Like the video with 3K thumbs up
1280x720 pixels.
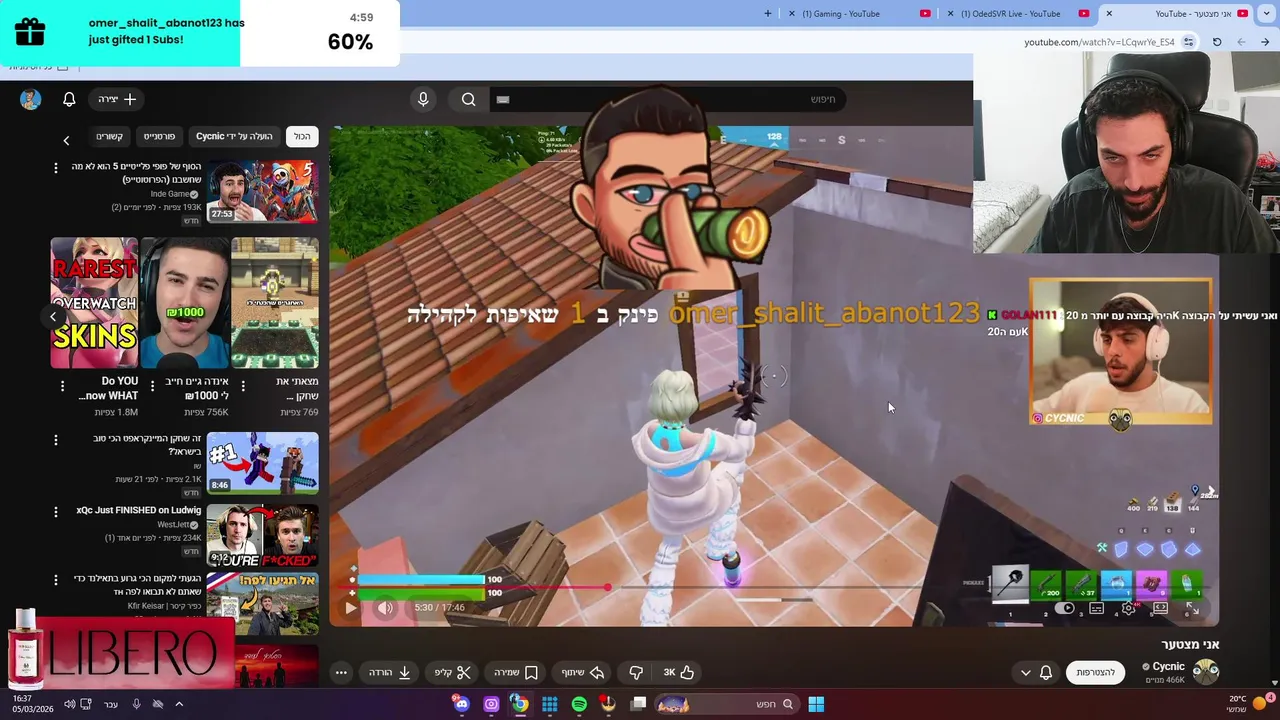(679, 672)
